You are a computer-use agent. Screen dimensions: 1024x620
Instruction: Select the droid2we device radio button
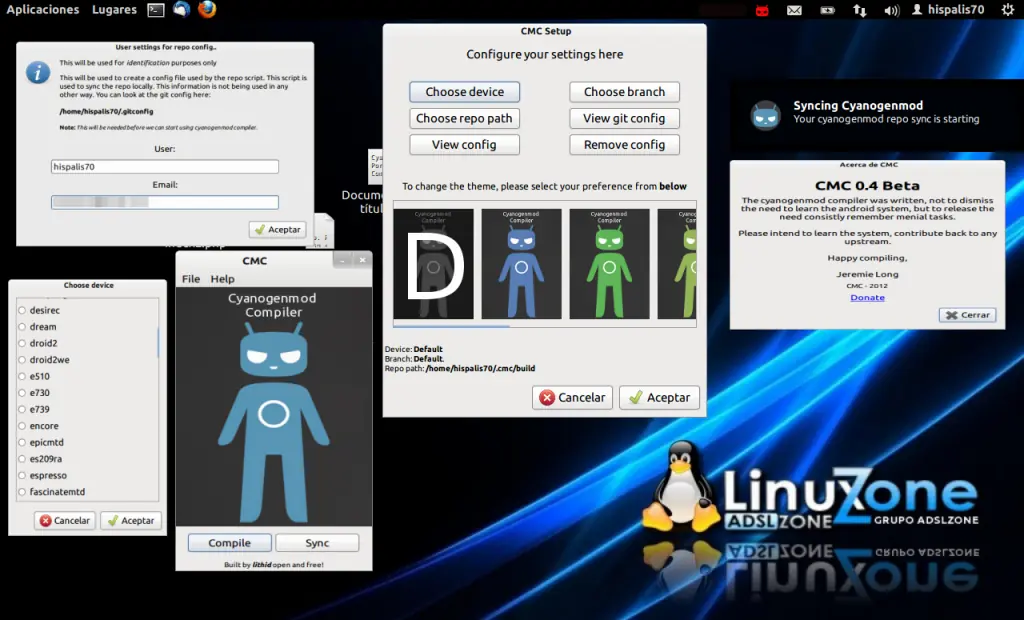coord(22,360)
